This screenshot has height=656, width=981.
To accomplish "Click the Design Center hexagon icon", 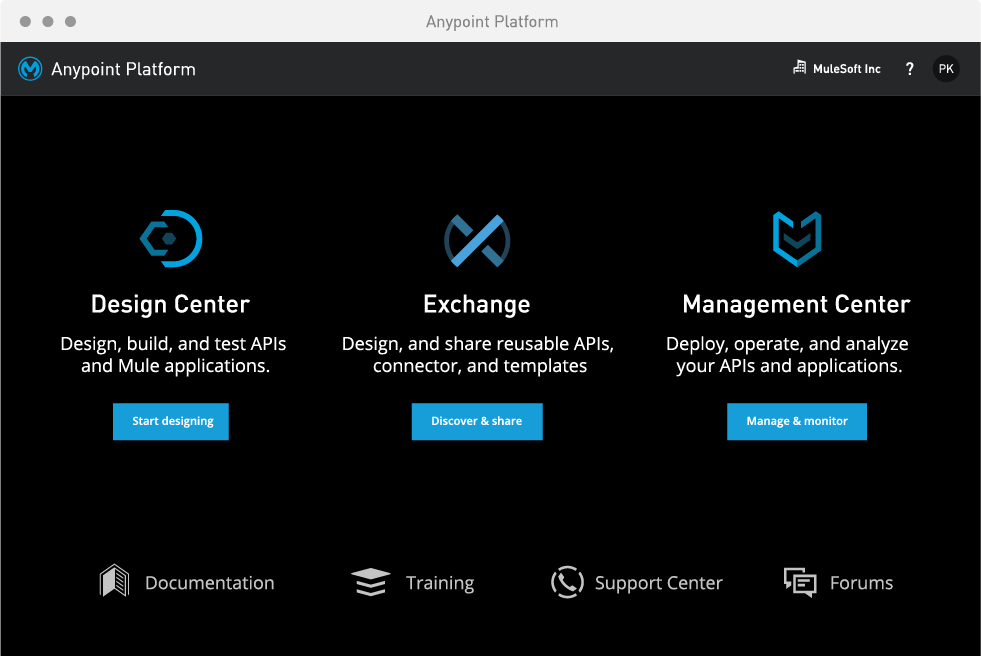I will coord(171,238).
